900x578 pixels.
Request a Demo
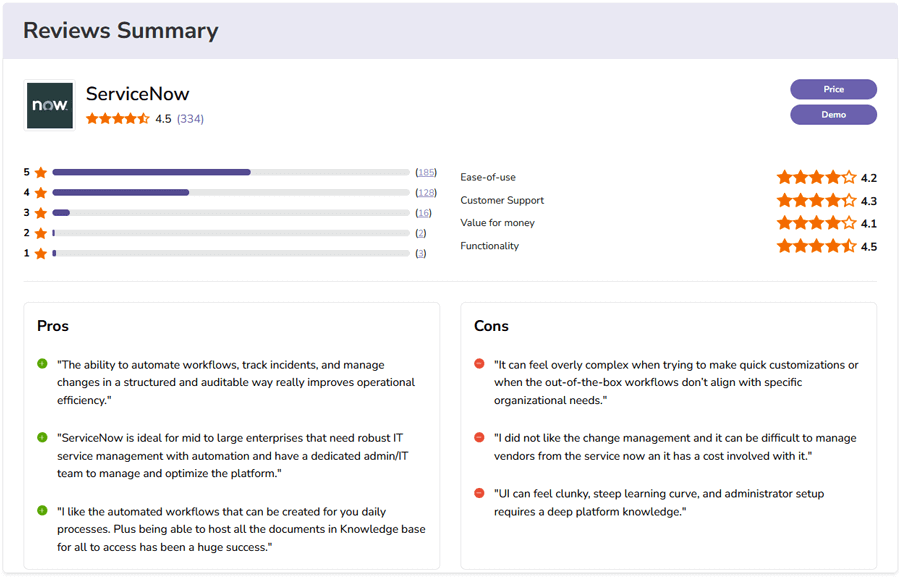click(833, 114)
